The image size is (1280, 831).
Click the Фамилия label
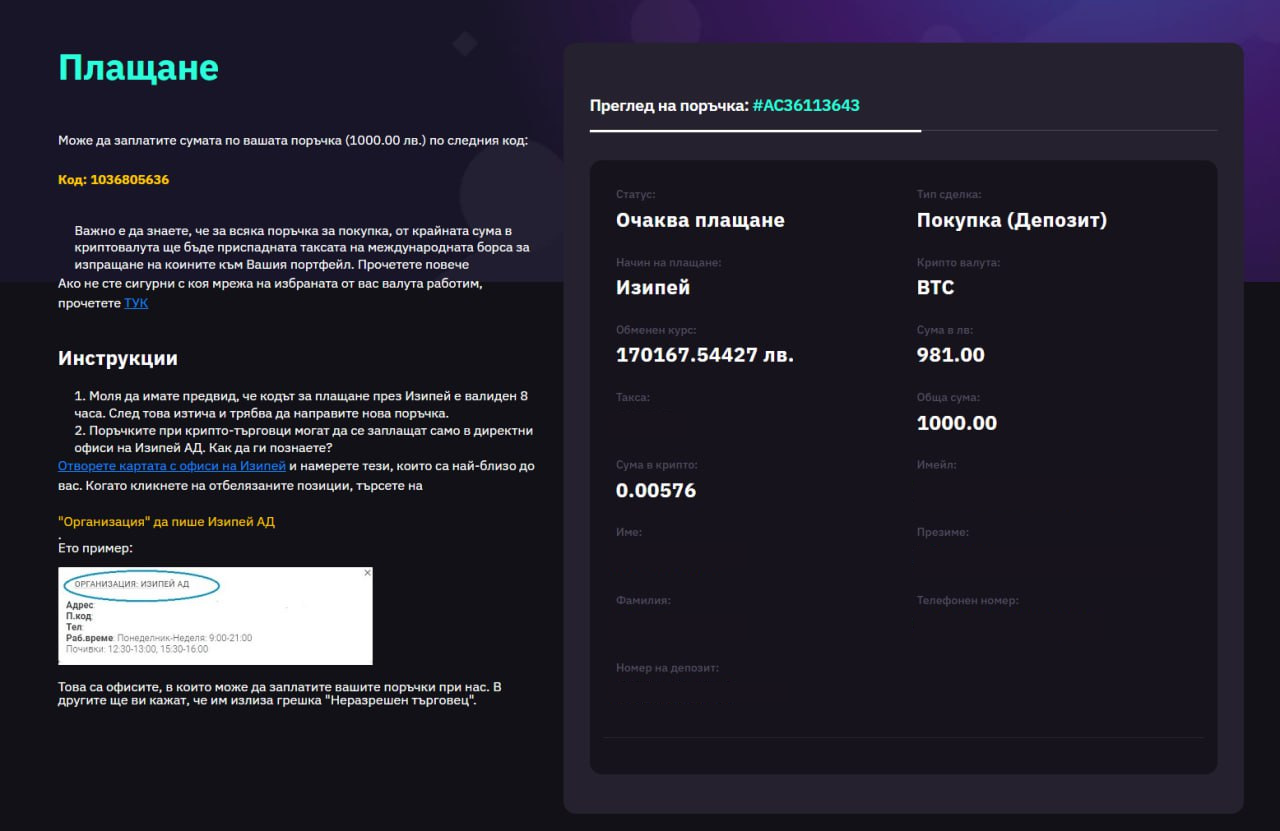click(x=643, y=600)
